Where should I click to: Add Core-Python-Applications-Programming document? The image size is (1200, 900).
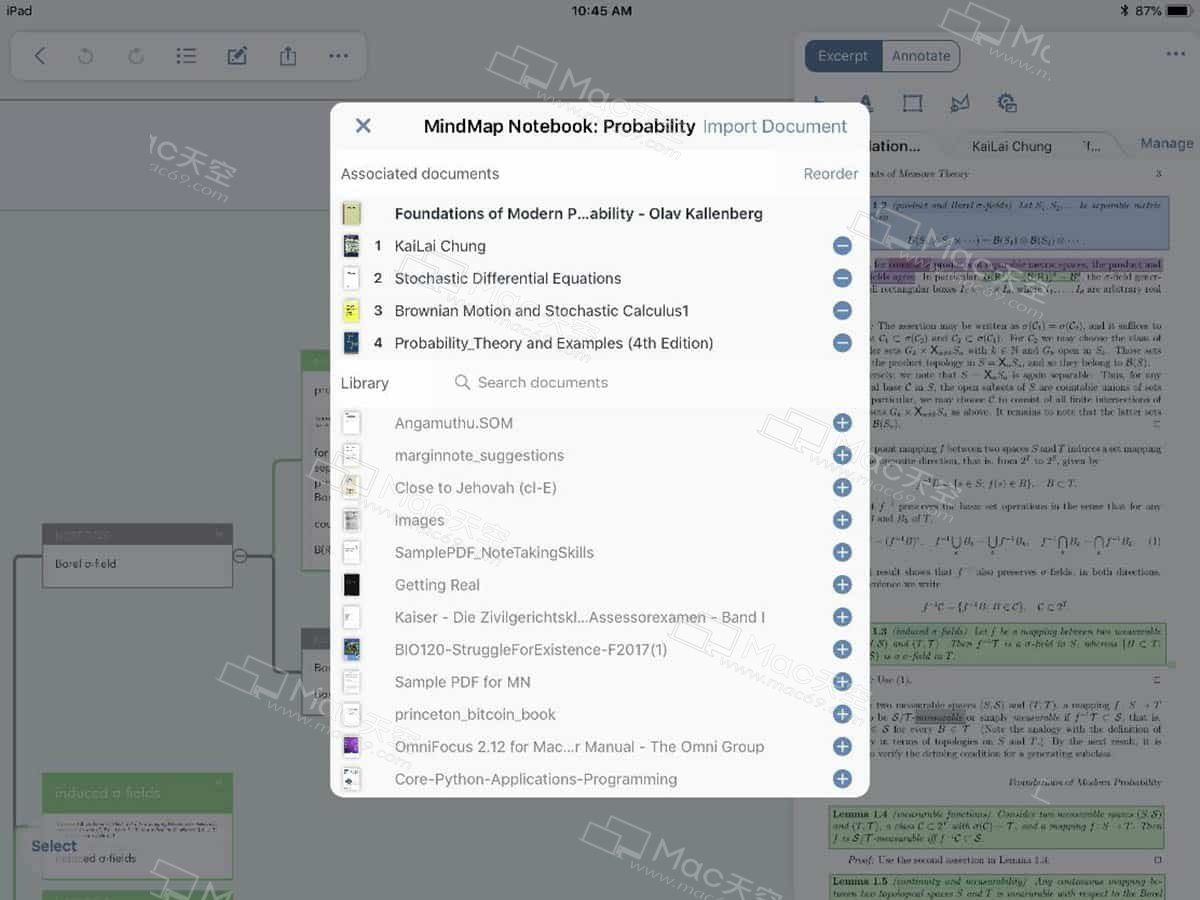click(842, 779)
